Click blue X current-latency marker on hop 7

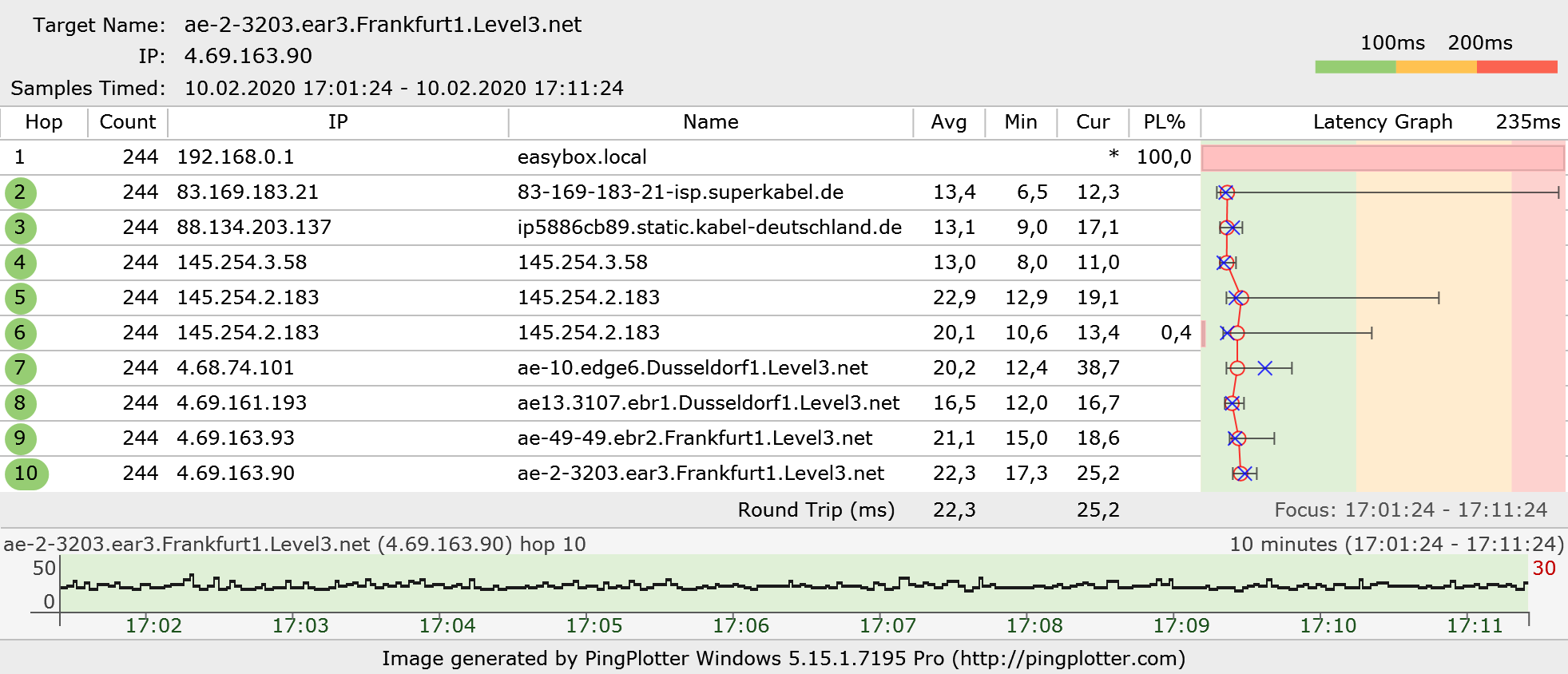click(x=1264, y=368)
